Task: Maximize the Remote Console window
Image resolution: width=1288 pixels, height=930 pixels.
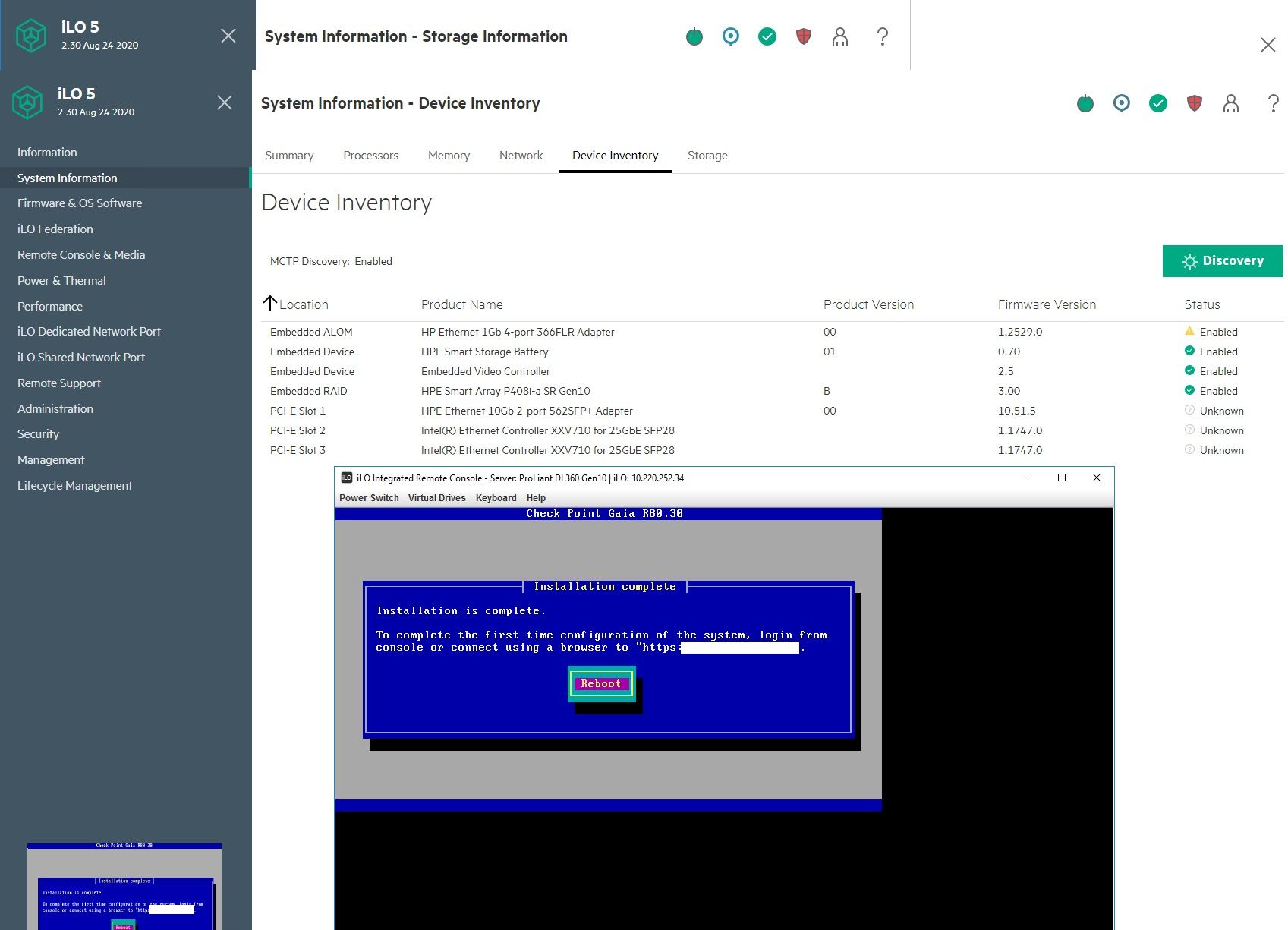Action: [1062, 478]
